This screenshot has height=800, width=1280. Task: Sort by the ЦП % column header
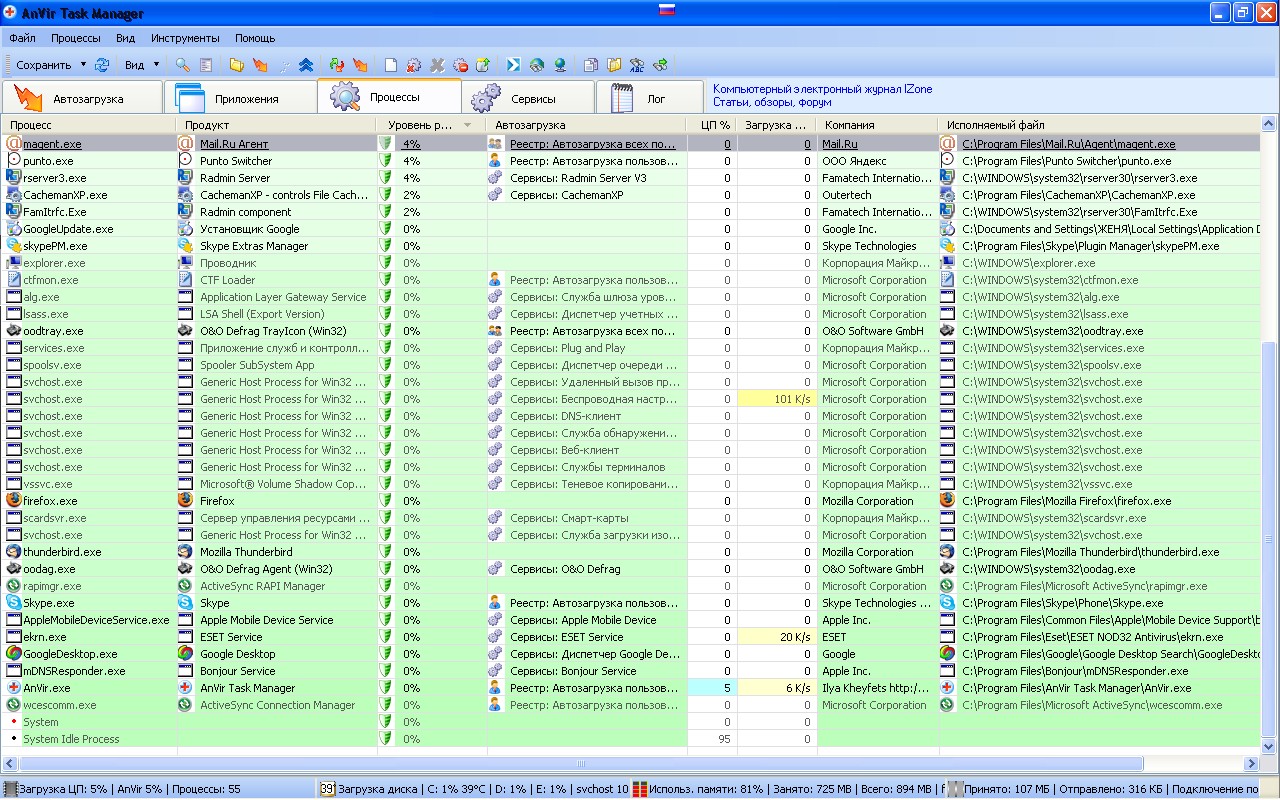coord(712,125)
